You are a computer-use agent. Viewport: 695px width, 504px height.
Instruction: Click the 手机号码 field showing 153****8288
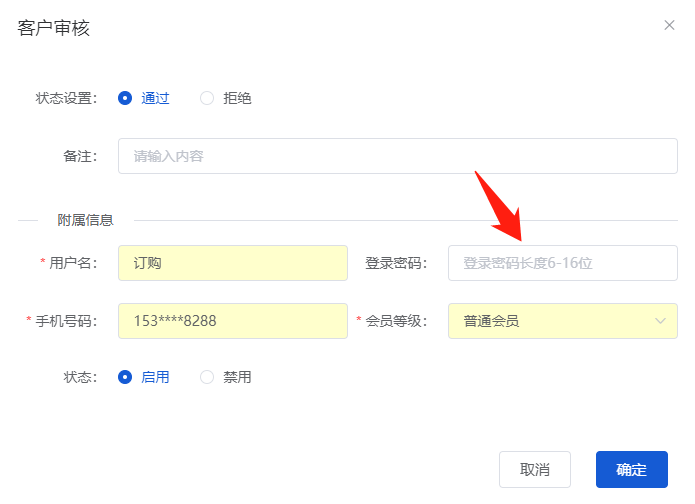[x=232, y=321]
